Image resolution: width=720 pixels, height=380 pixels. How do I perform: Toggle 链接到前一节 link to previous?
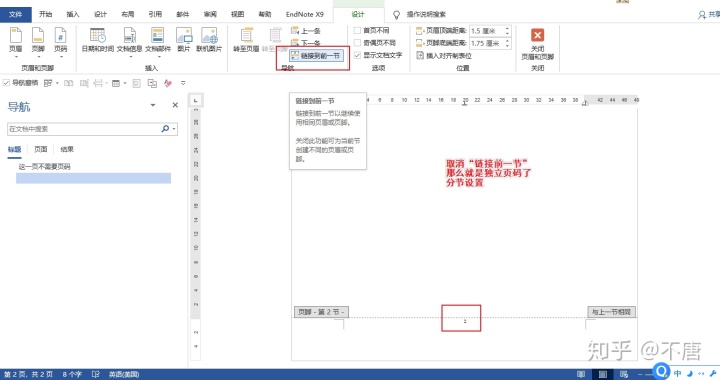pos(316,56)
